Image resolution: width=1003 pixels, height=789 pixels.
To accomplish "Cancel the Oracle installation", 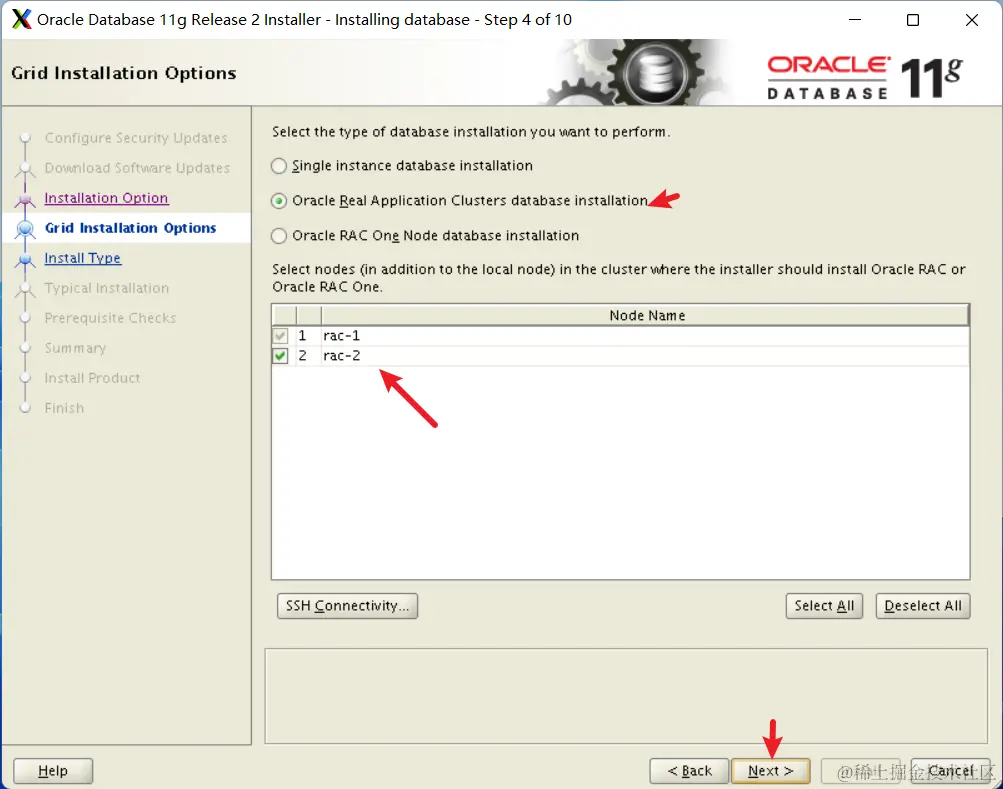I will tap(950, 771).
